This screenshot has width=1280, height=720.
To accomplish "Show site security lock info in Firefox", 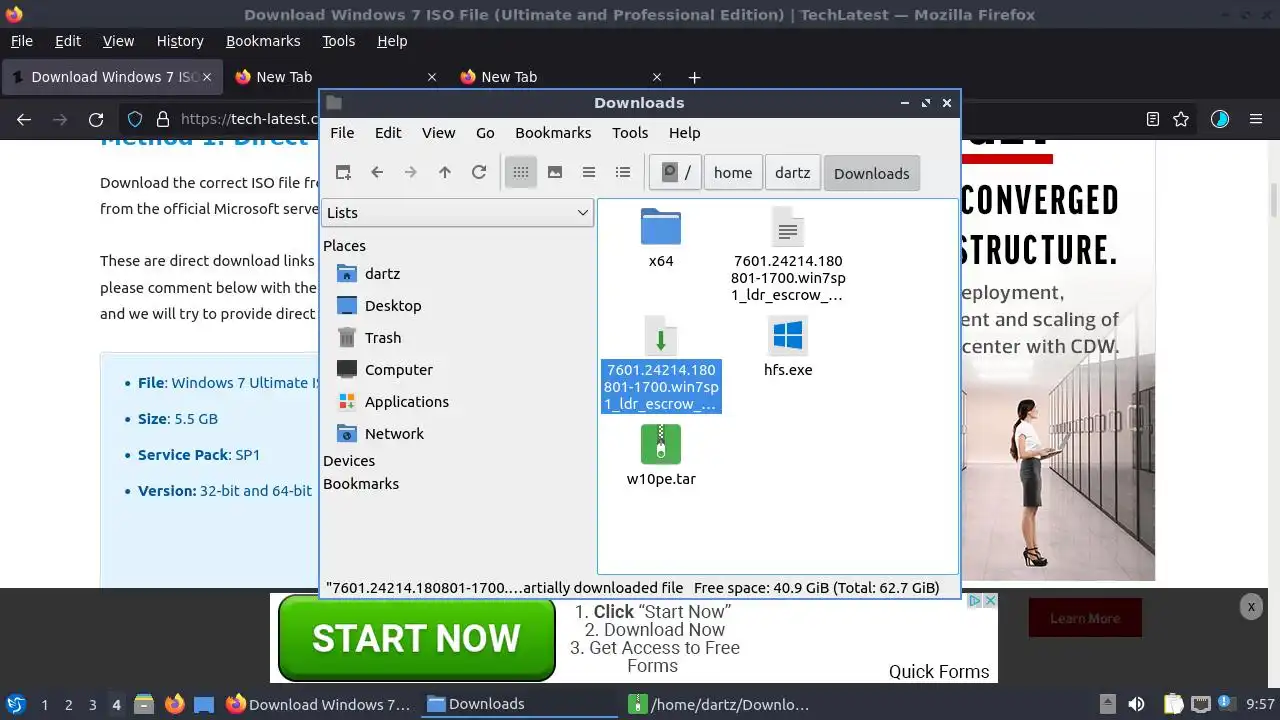I will point(163,119).
